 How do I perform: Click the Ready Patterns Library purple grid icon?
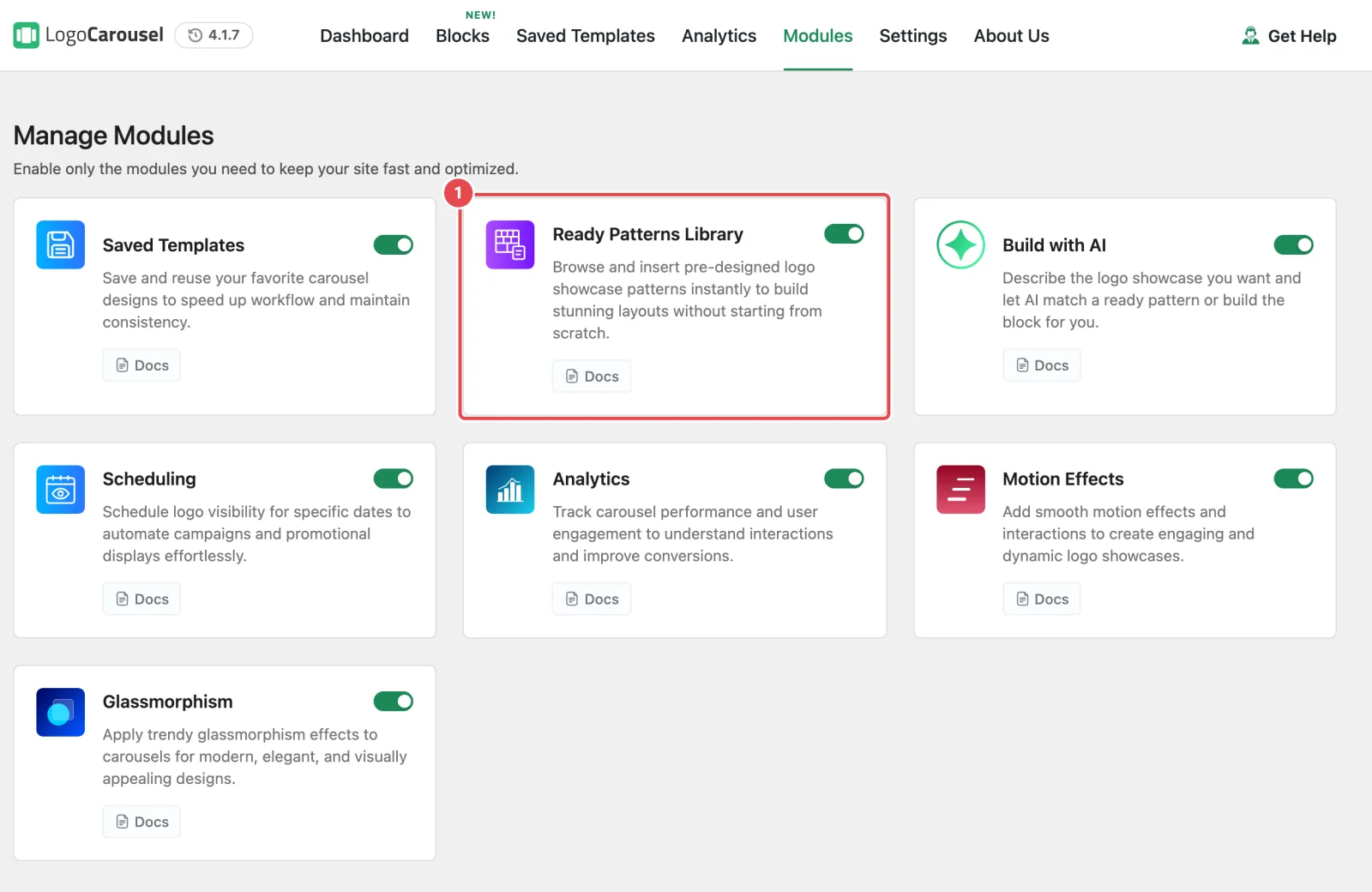pyautogui.click(x=510, y=244)
